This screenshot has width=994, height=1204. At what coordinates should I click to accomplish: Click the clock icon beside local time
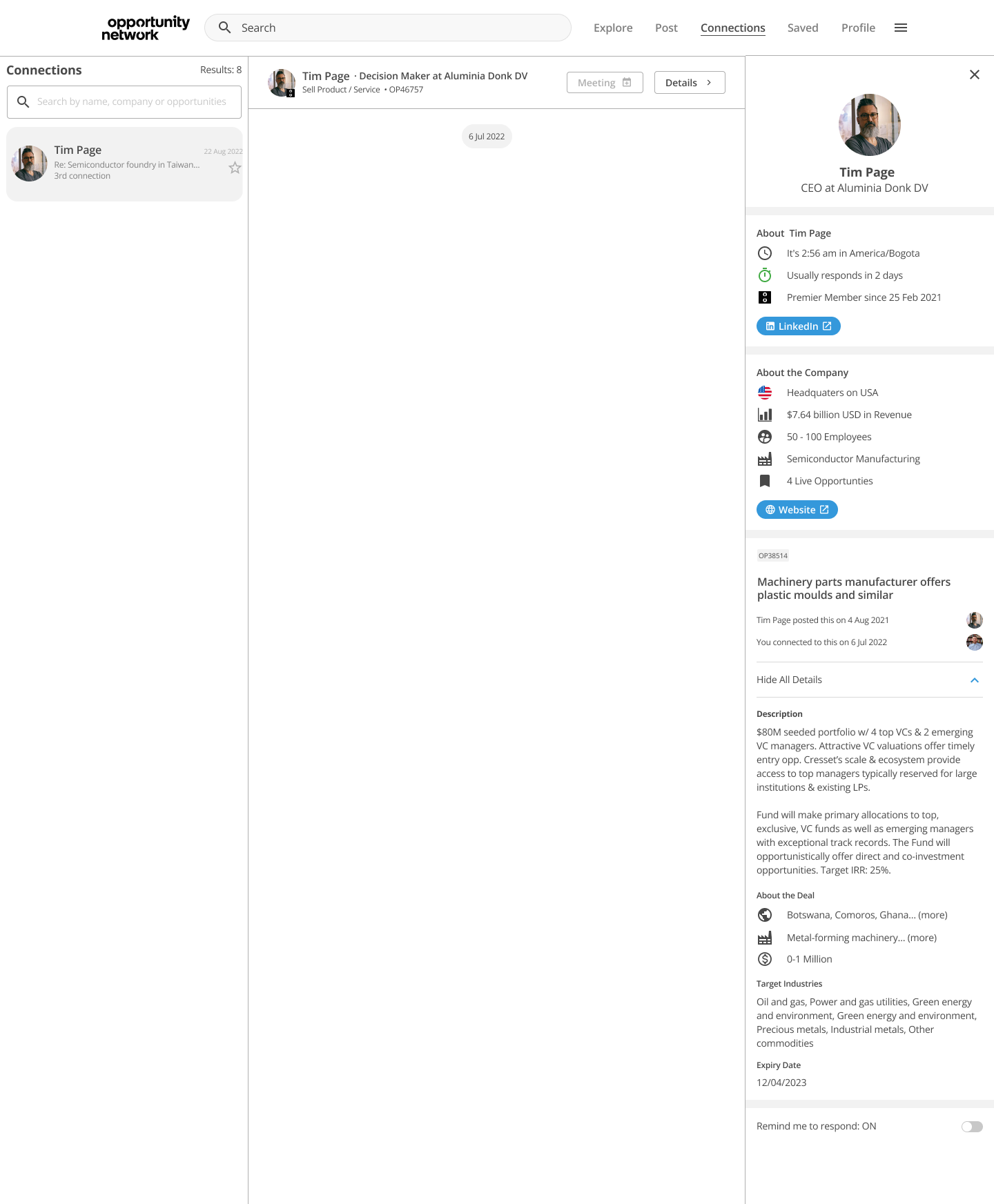765,253
